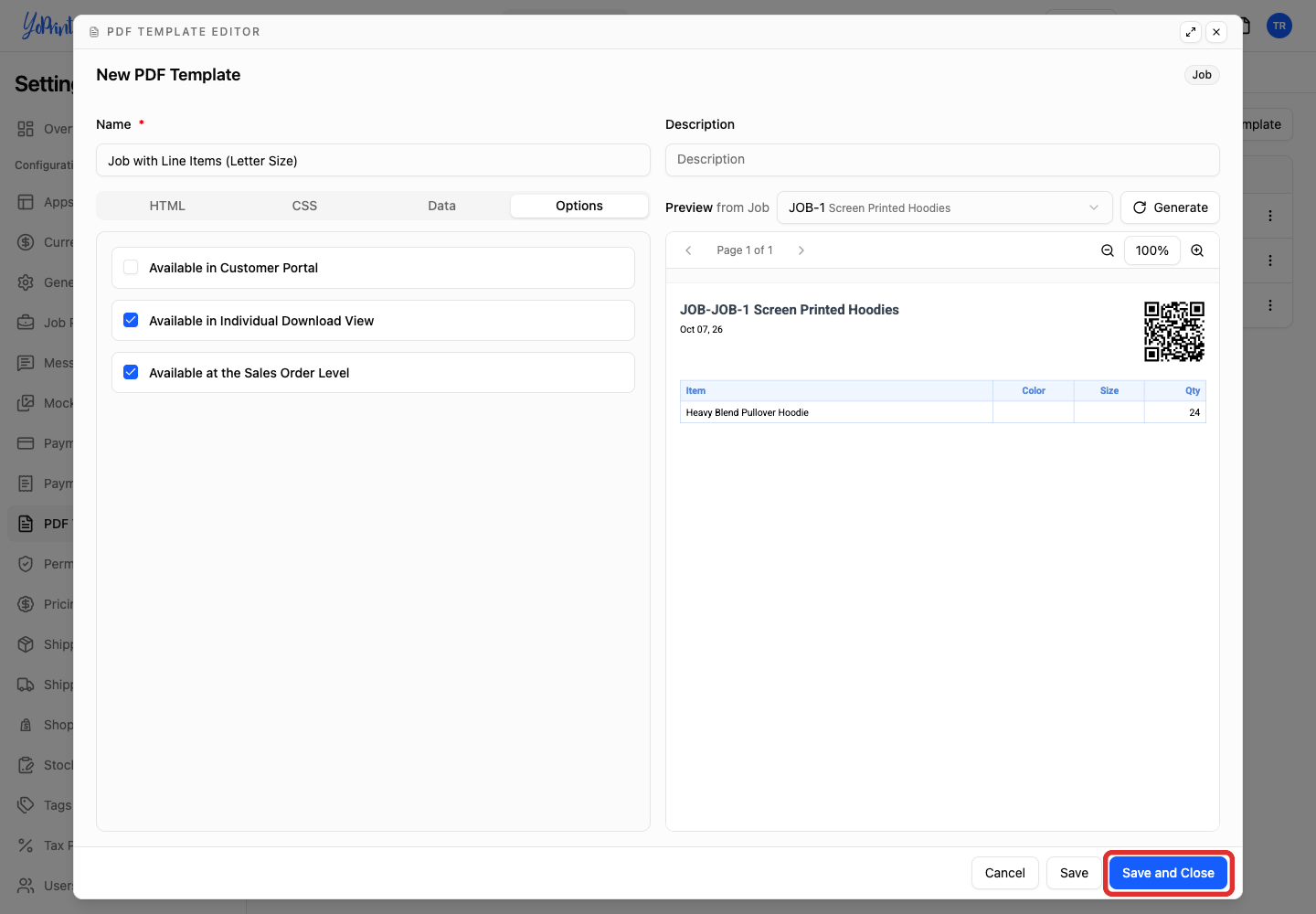Open the Preview from Job dropdown
Screen dimensions: 1316x914
(944, 207)
